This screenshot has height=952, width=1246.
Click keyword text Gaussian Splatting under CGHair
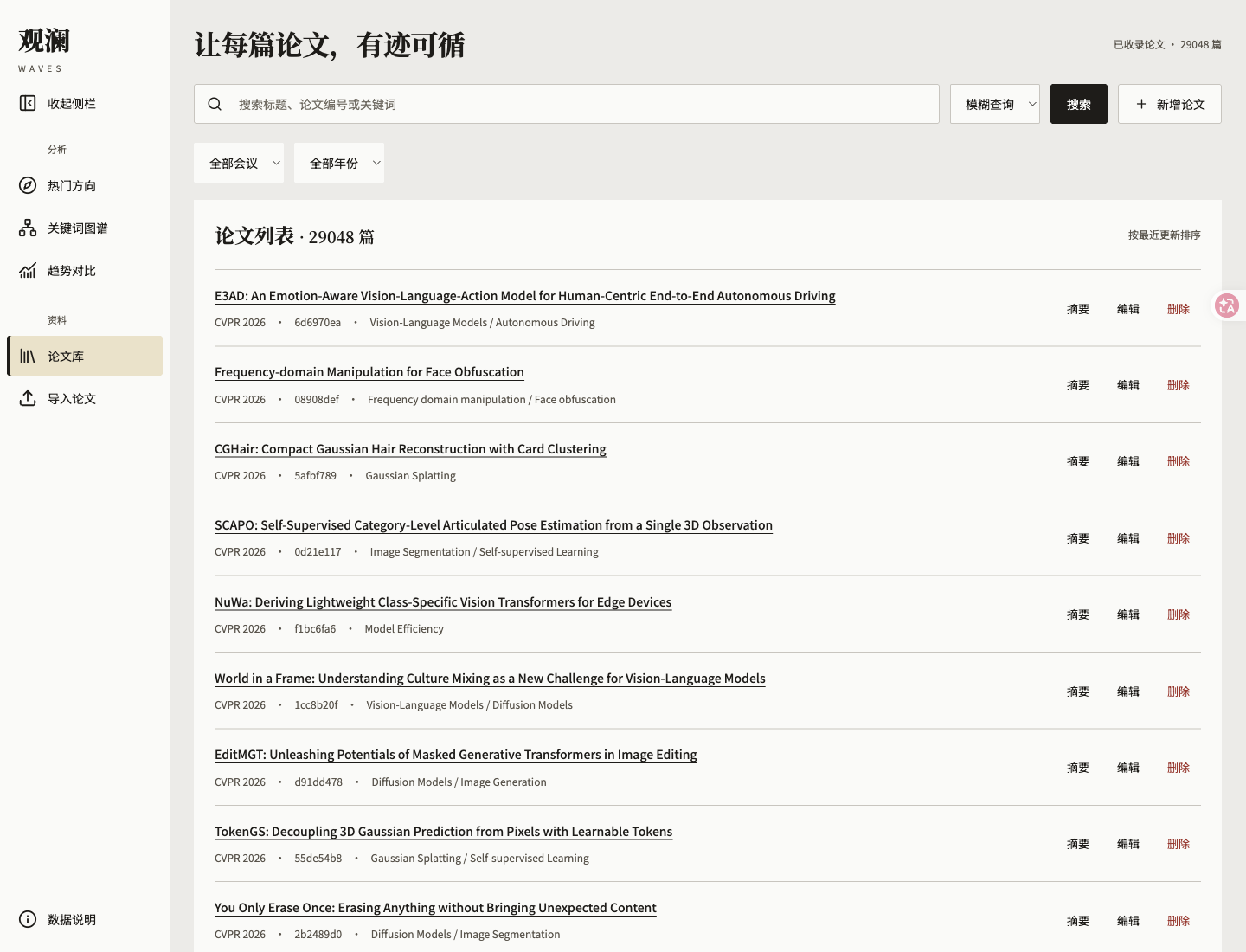(x=410, y=476)
